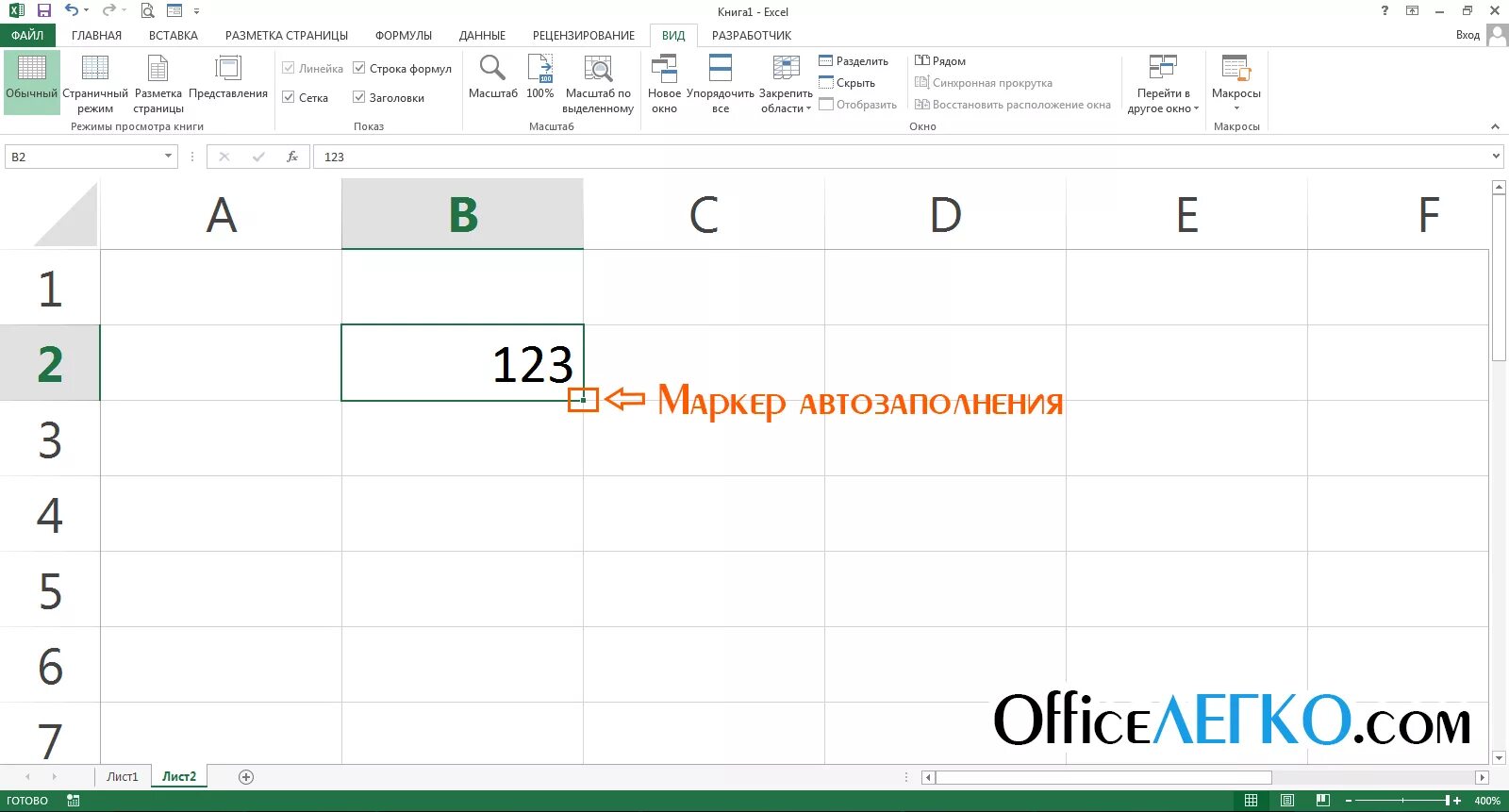Open Представления custom views
Image resolution: width=1509 pixels, height=812 pixels.
[228, 78]
